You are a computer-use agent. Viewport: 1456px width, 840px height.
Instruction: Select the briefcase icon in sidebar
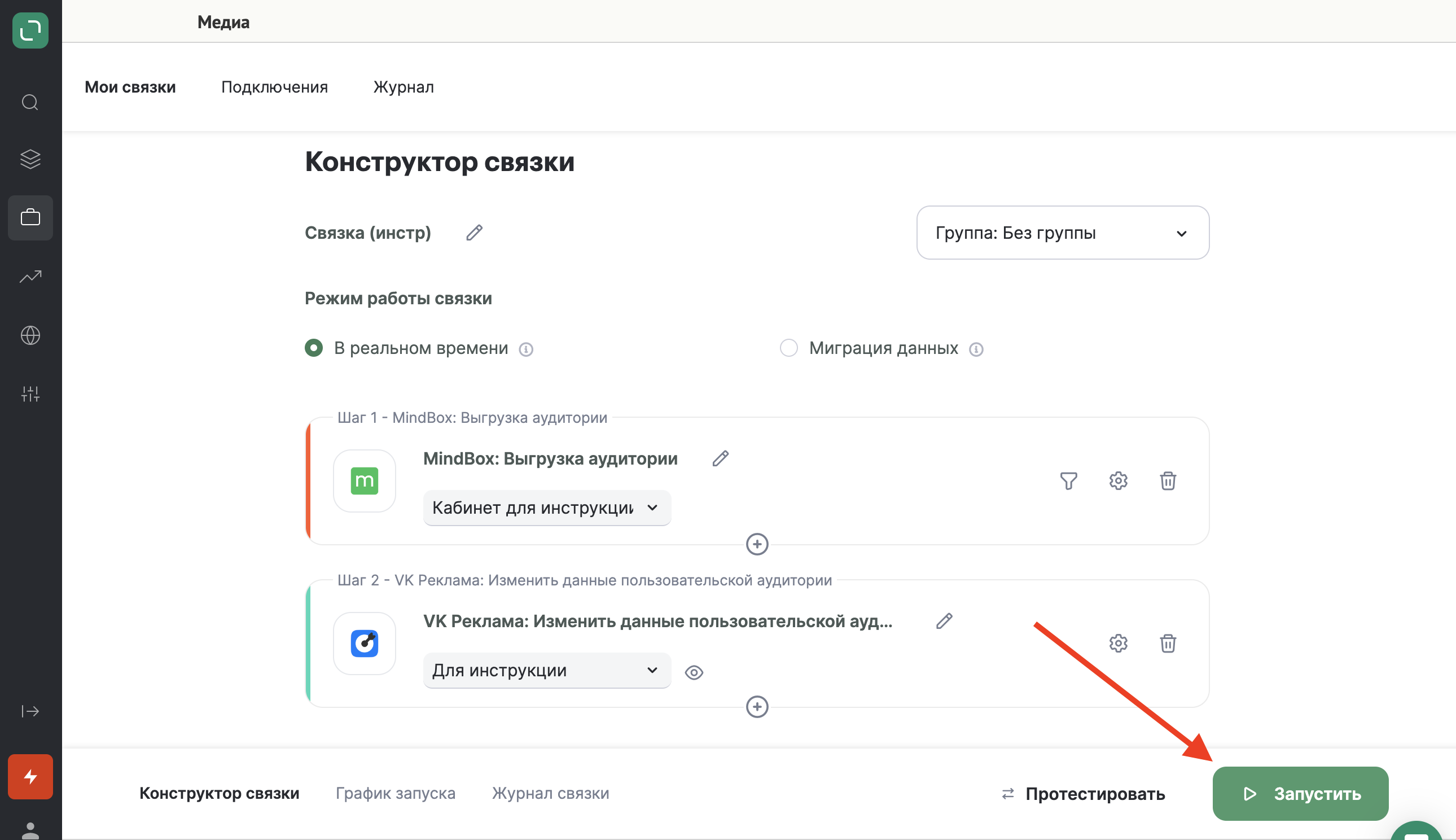tap(30, 217)
